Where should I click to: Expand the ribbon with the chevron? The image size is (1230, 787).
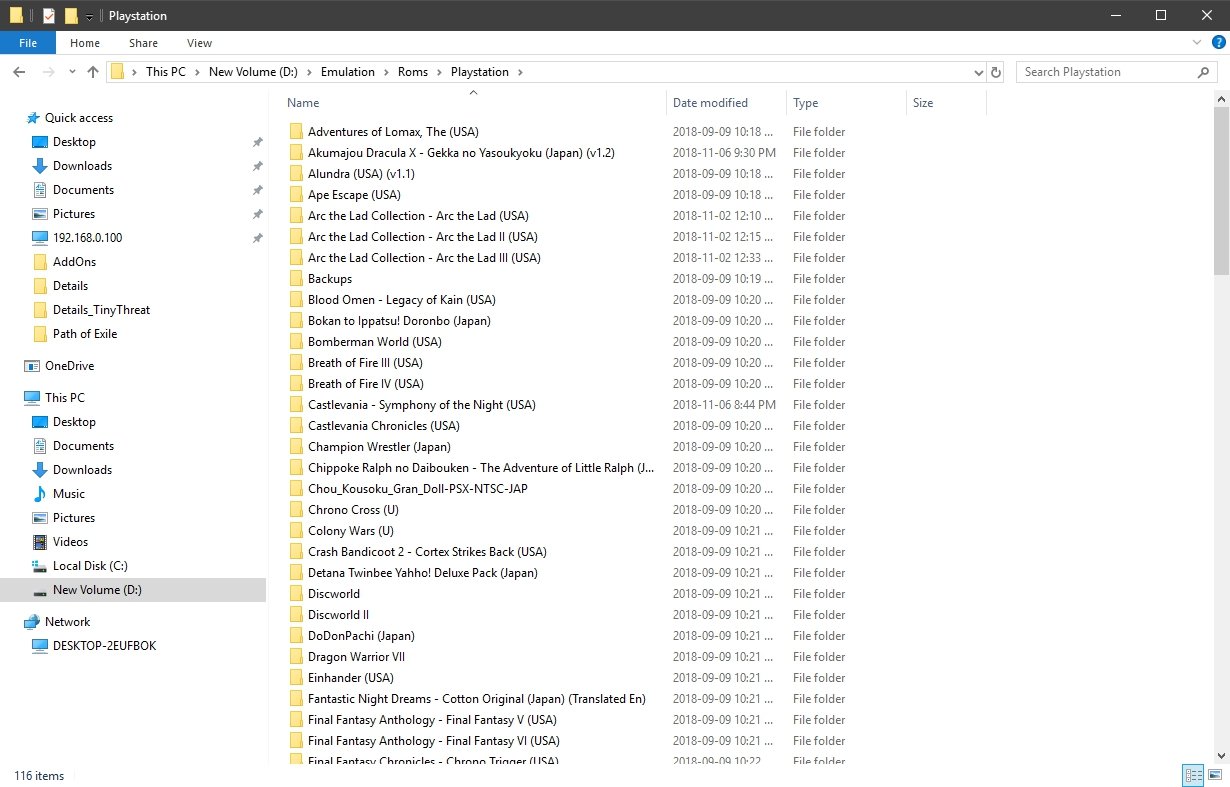coord(1198,43)
